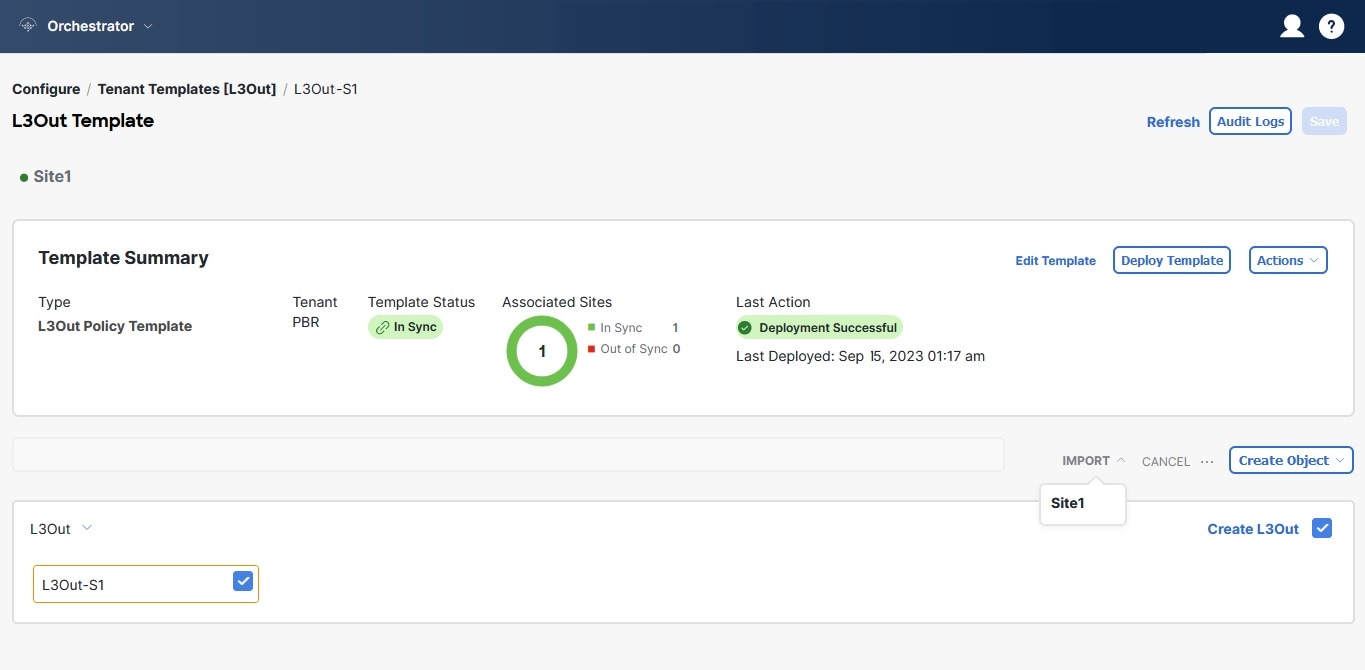Open the user profile icon
1365x670 pixels.
[1292, 26]
